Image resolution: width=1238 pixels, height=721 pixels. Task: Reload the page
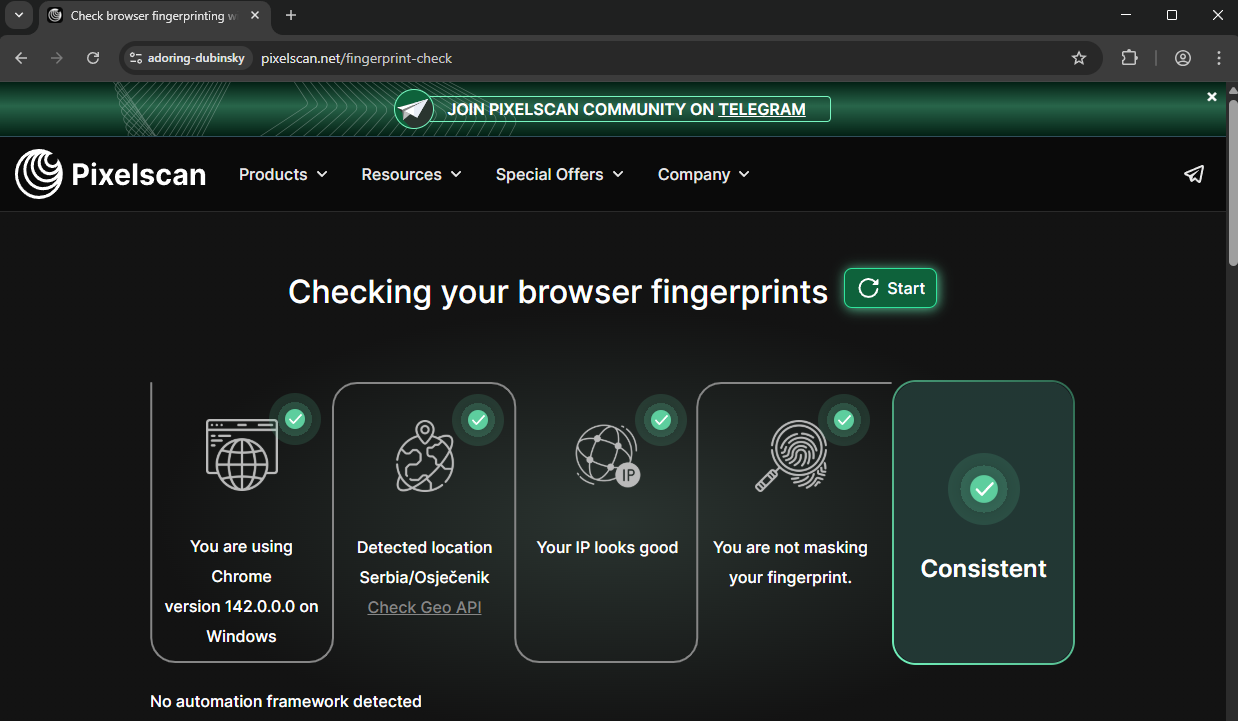click(93, 58)
